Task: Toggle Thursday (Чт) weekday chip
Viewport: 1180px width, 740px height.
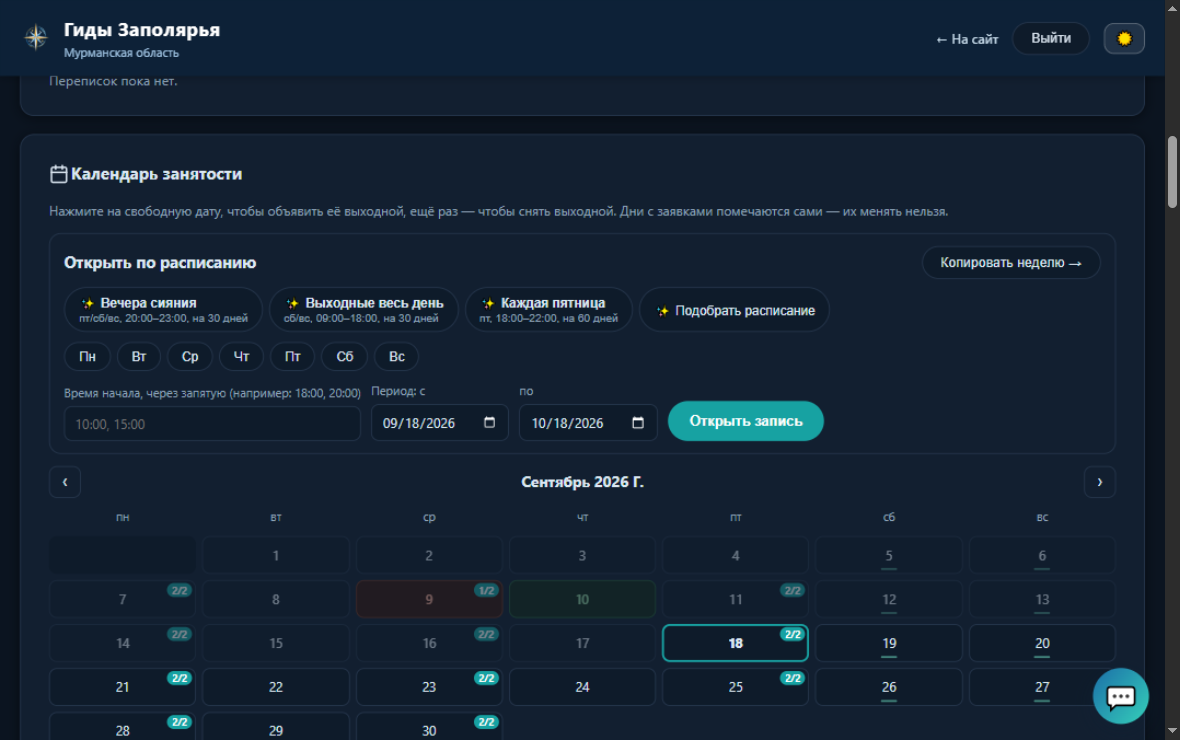Action: (x=241, y=357)
